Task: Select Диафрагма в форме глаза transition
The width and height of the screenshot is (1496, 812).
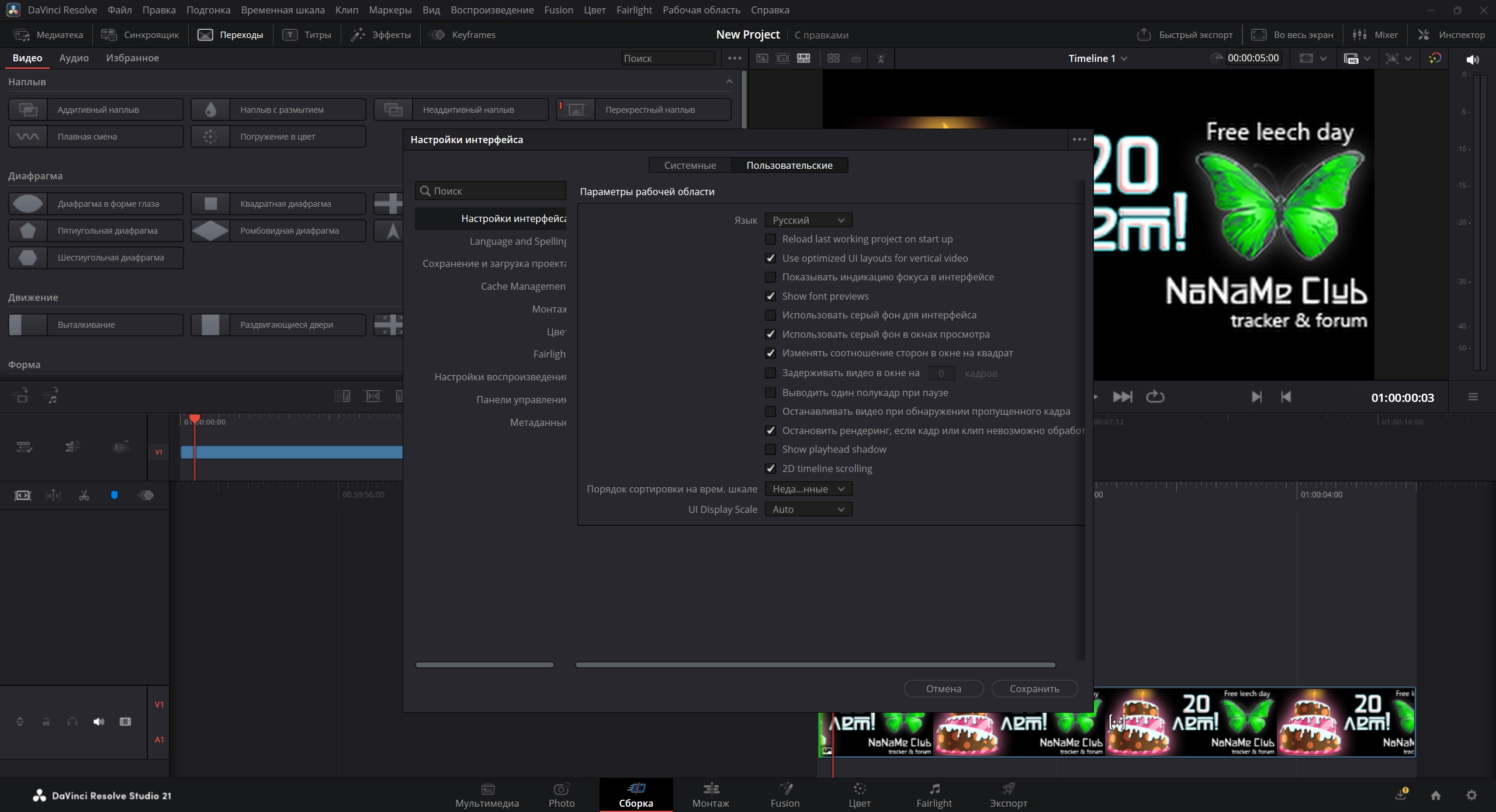Action: click(x=96, y=204)
